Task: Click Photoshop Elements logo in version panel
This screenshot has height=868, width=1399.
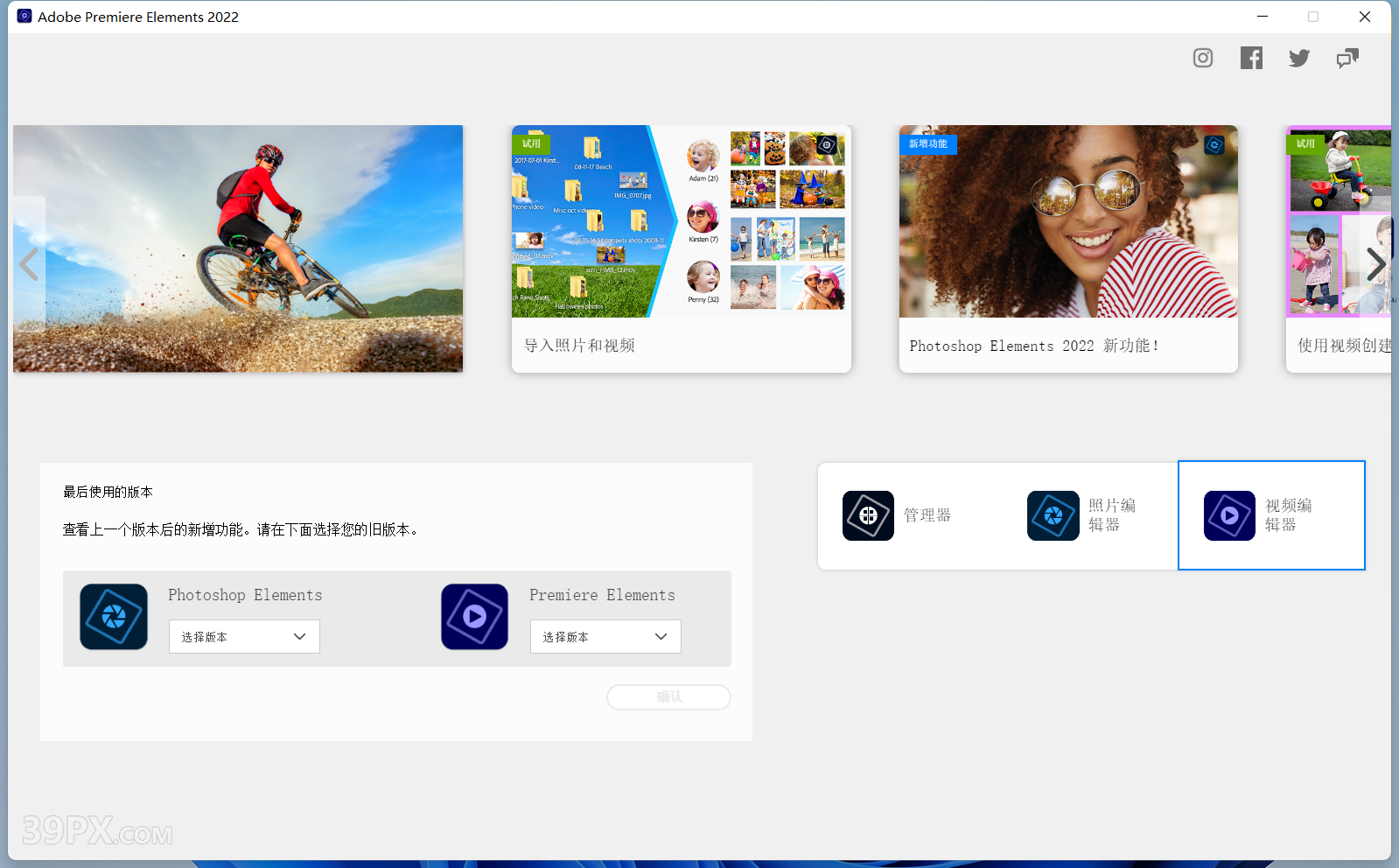Action: pos(114,617)
